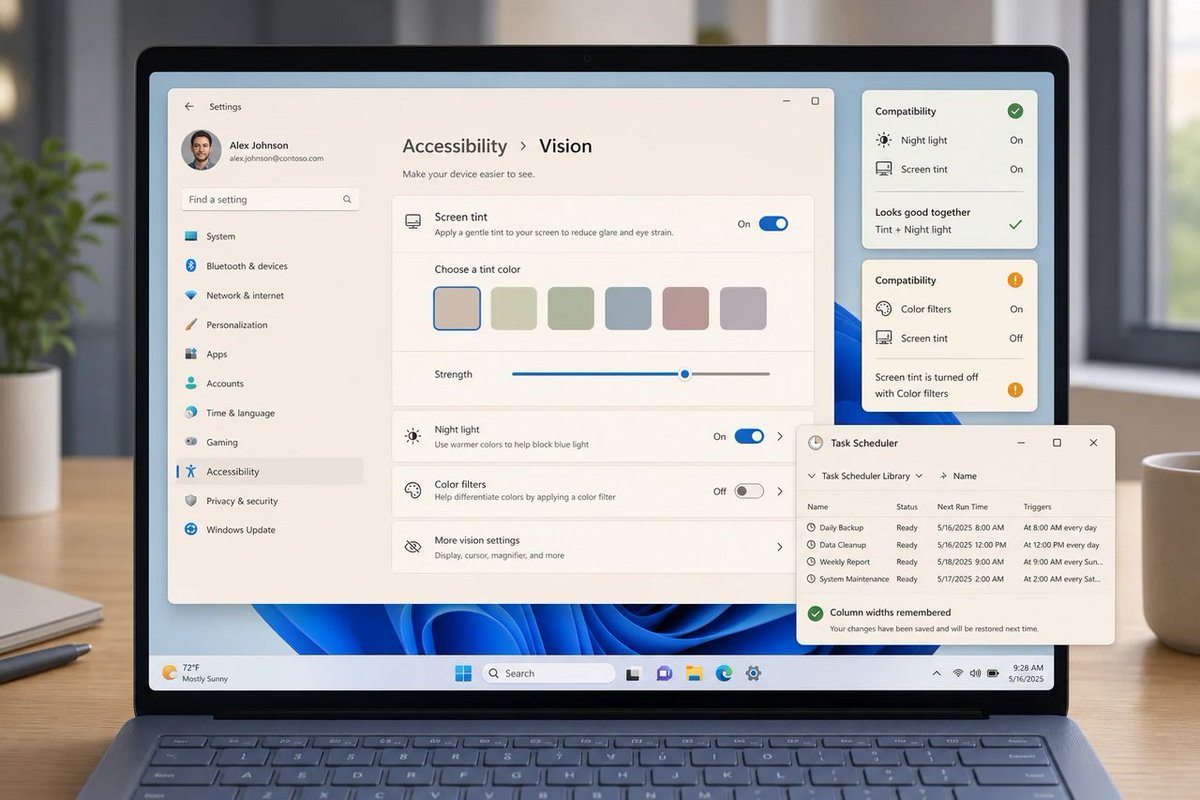Select the Data Cleanup task row
Image resolution: width=1200 pixels, height=800 pixels.
955,545
